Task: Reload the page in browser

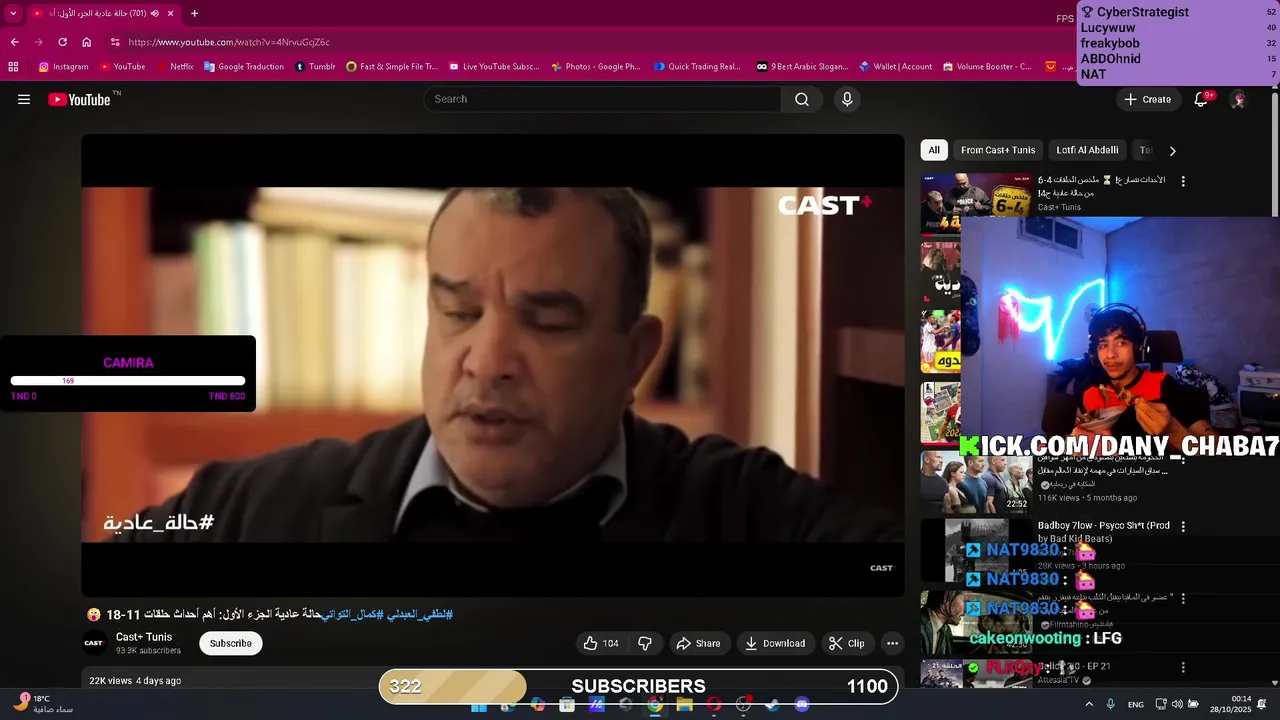Action: tap(62, 42)
